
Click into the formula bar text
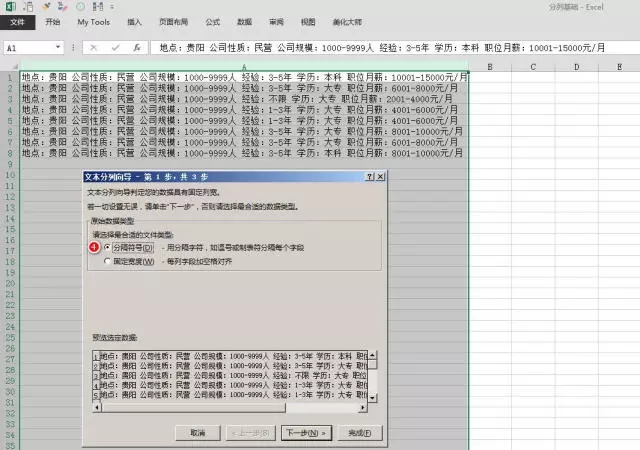click(394, 48)
